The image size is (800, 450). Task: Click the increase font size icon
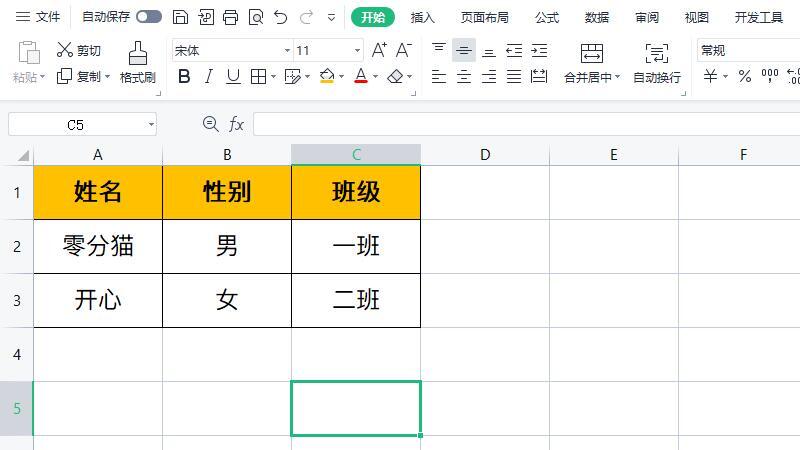point(379,50)
